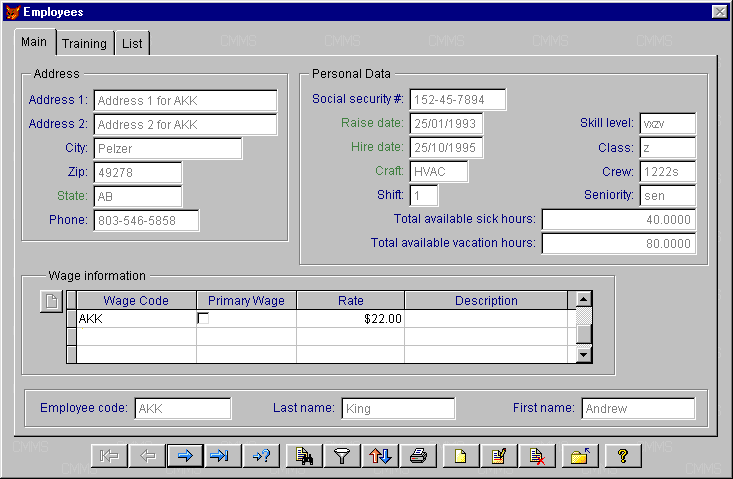Open the find record binoculars tool
This screenshot has height=479, width=733.
[304, 456]
